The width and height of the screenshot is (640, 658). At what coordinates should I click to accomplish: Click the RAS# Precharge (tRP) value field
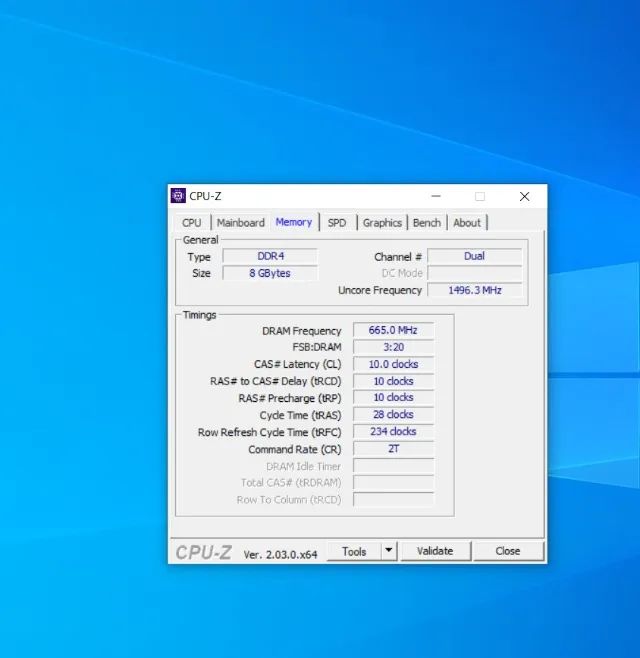(393, 397)
